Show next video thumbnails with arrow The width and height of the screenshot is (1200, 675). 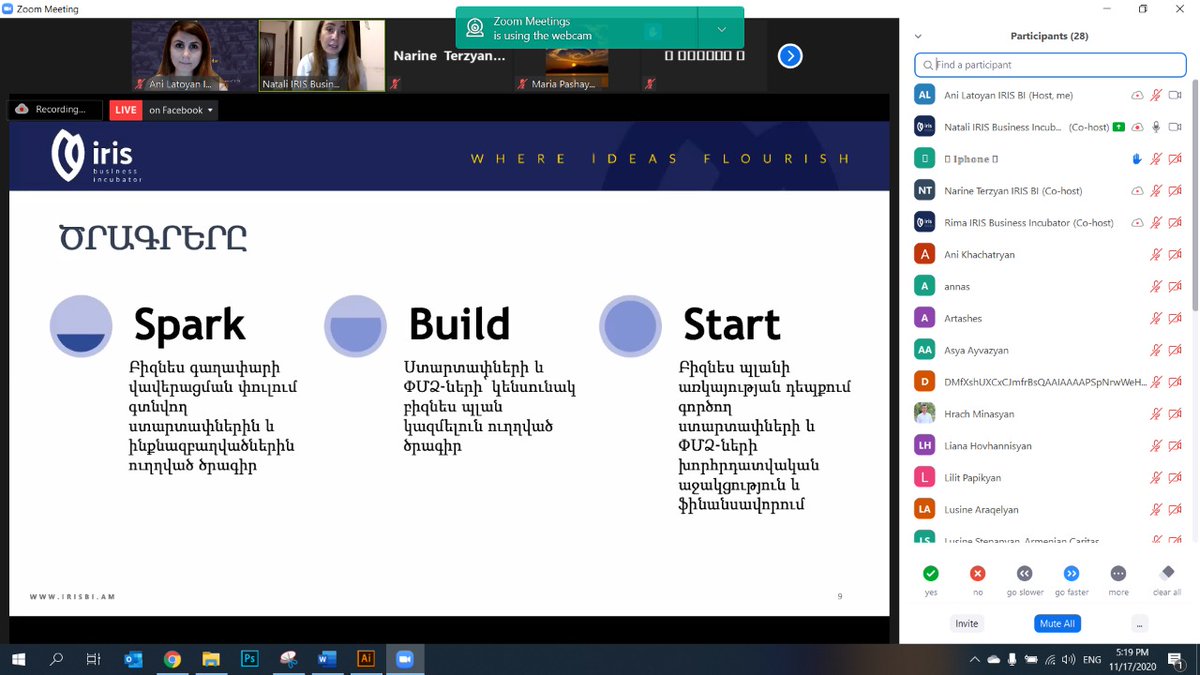pos(790,56)
